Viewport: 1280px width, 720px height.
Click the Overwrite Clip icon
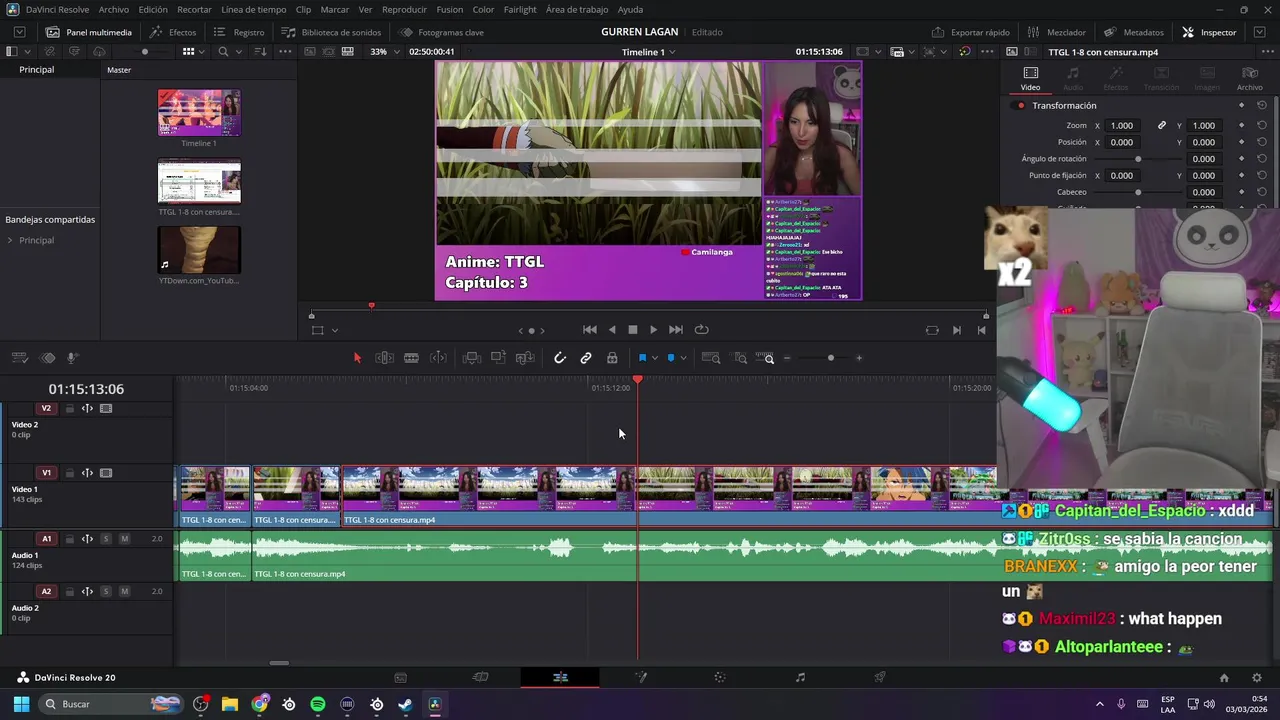pyautogui.click(x=498, y=358)
